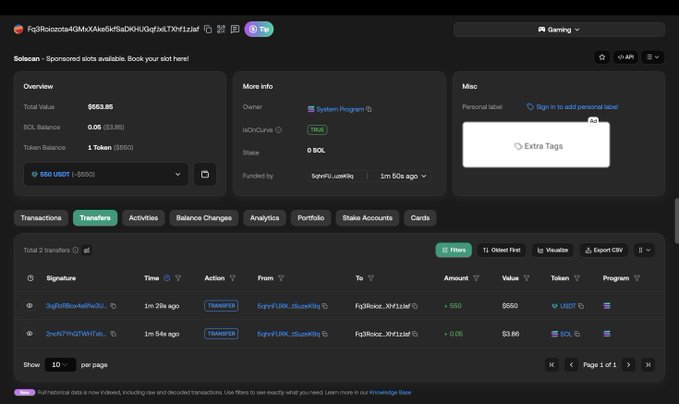Open the Activities tab
The width and height of the screenshot is (679, 404).
coord(143,218)
